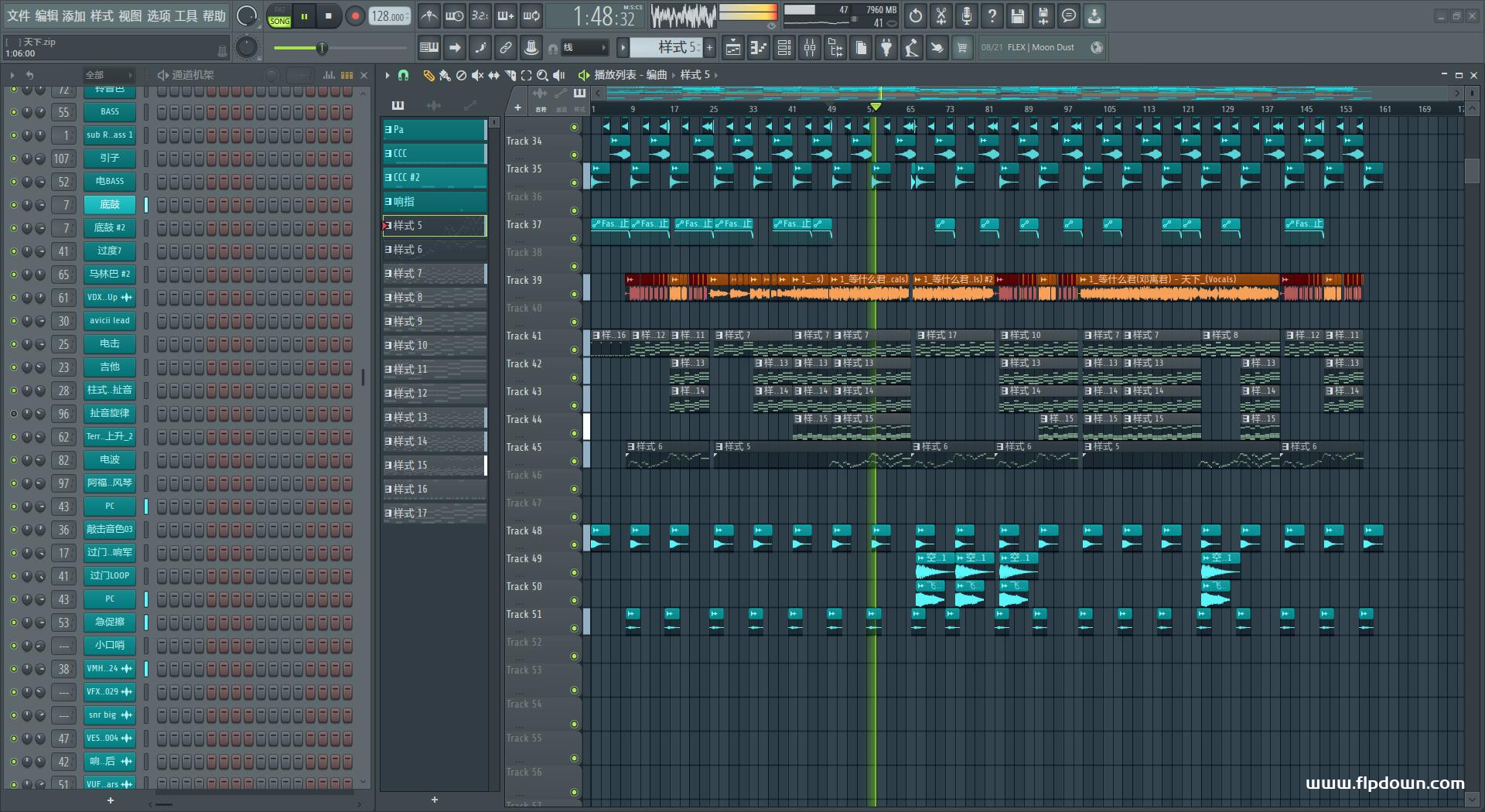Open the 视图 menu
Viewport: 1485px width, 812px height.
point(130,15)
